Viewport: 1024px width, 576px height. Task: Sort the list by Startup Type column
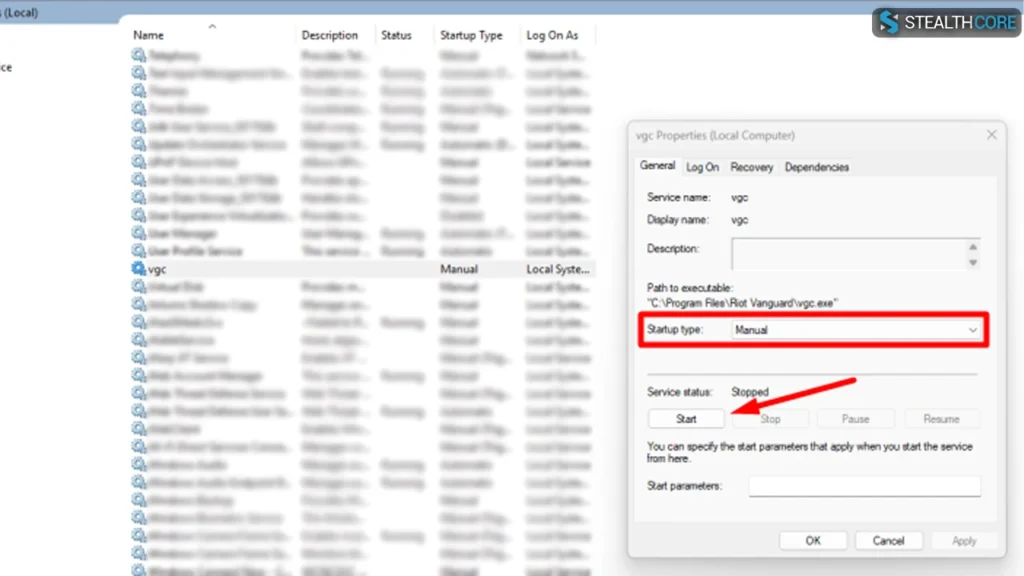pos(471,35)
